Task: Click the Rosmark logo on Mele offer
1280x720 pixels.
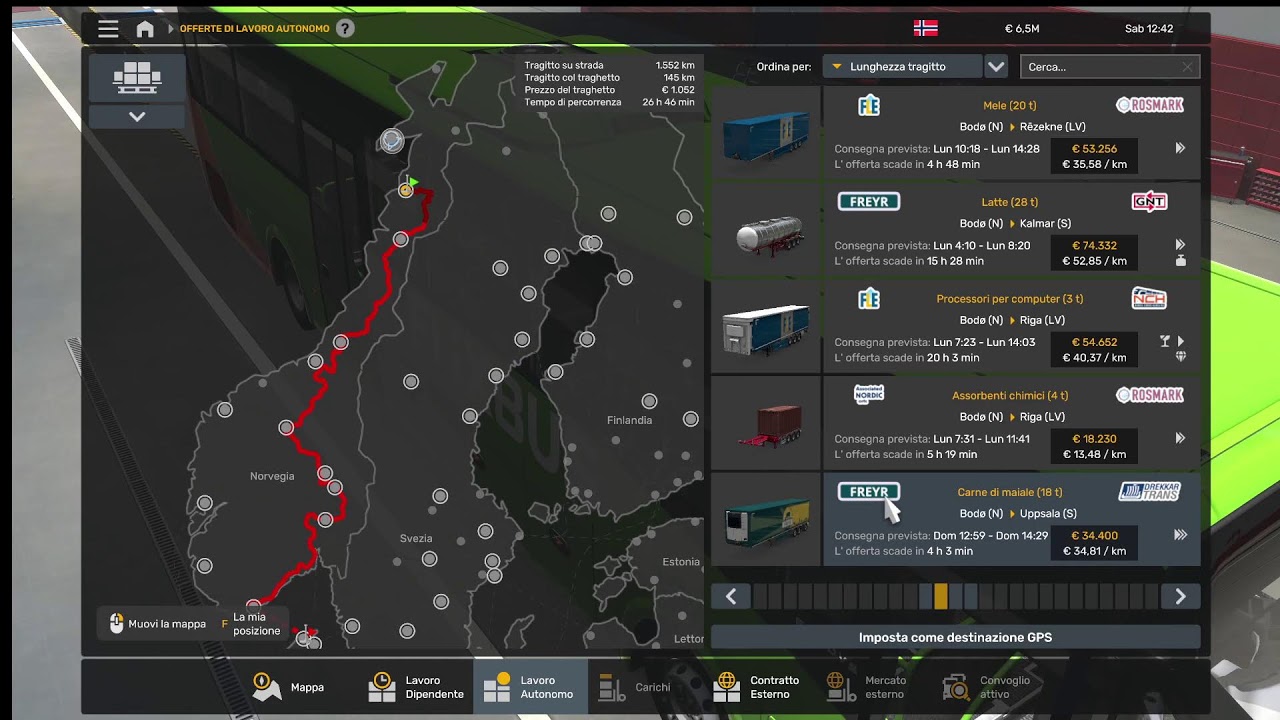Action: (1149, 105)
